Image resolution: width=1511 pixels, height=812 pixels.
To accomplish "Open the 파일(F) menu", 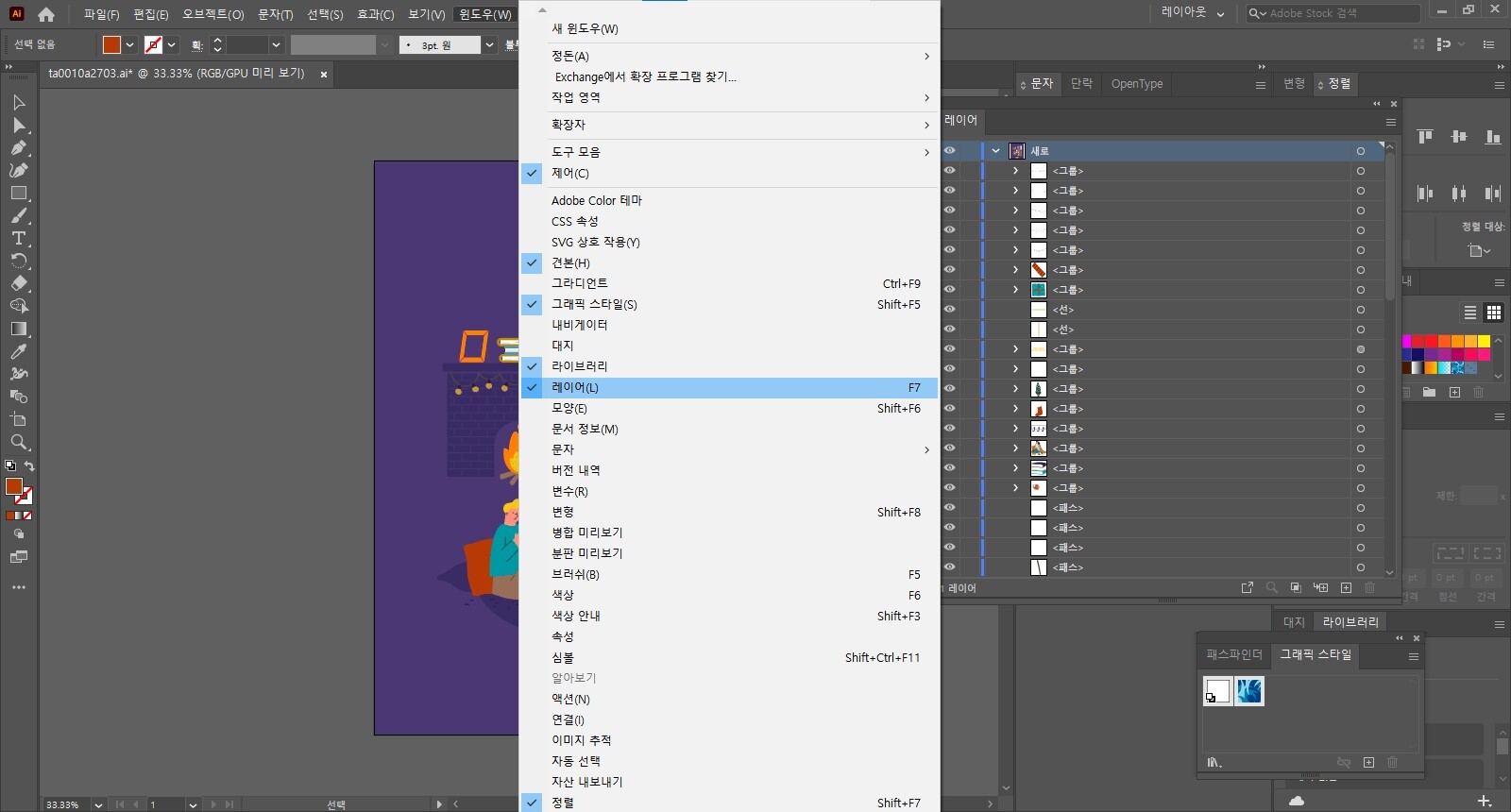I will point(101,14).
